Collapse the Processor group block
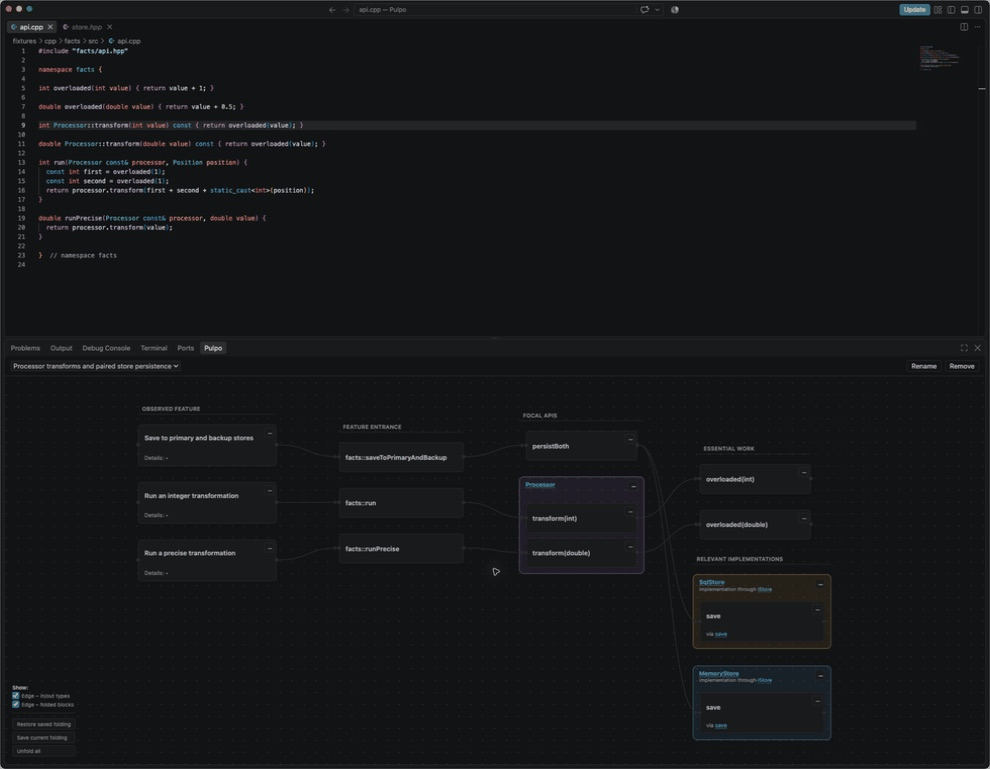Screen dimensions: 990x769 coord(633,486)
